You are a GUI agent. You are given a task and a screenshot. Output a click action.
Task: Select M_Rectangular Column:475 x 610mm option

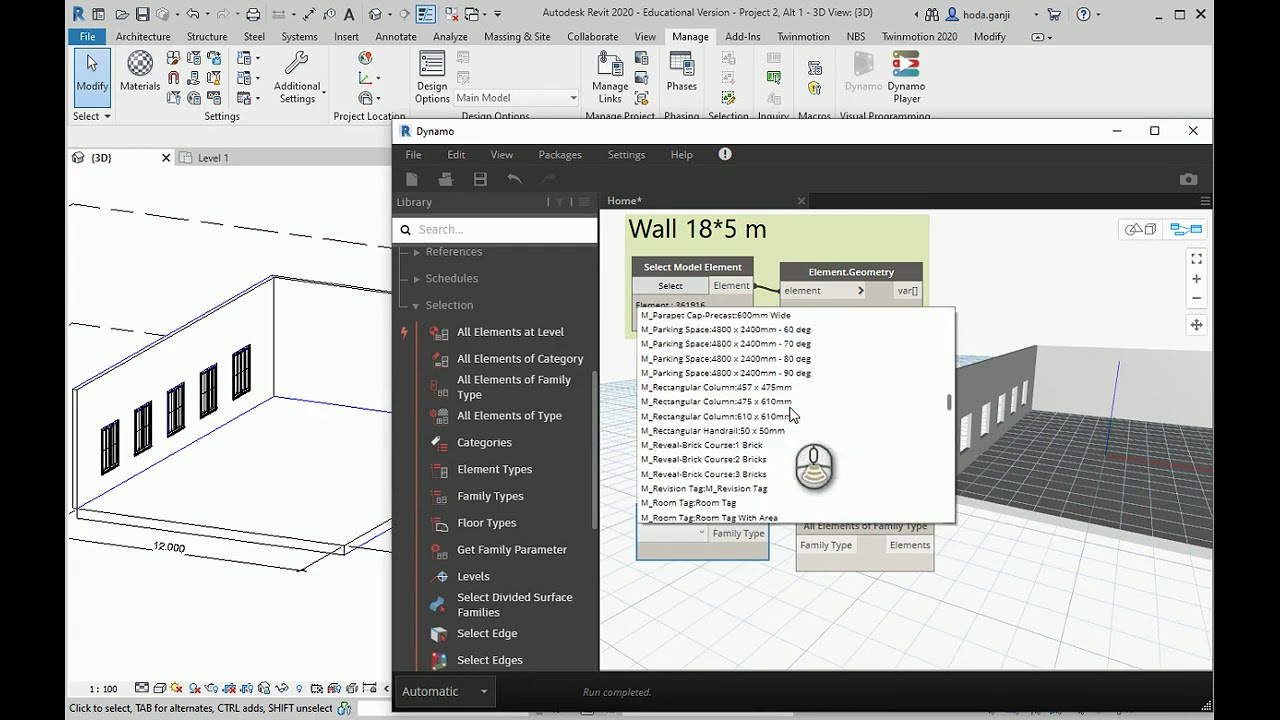click(x=716, y=401)
